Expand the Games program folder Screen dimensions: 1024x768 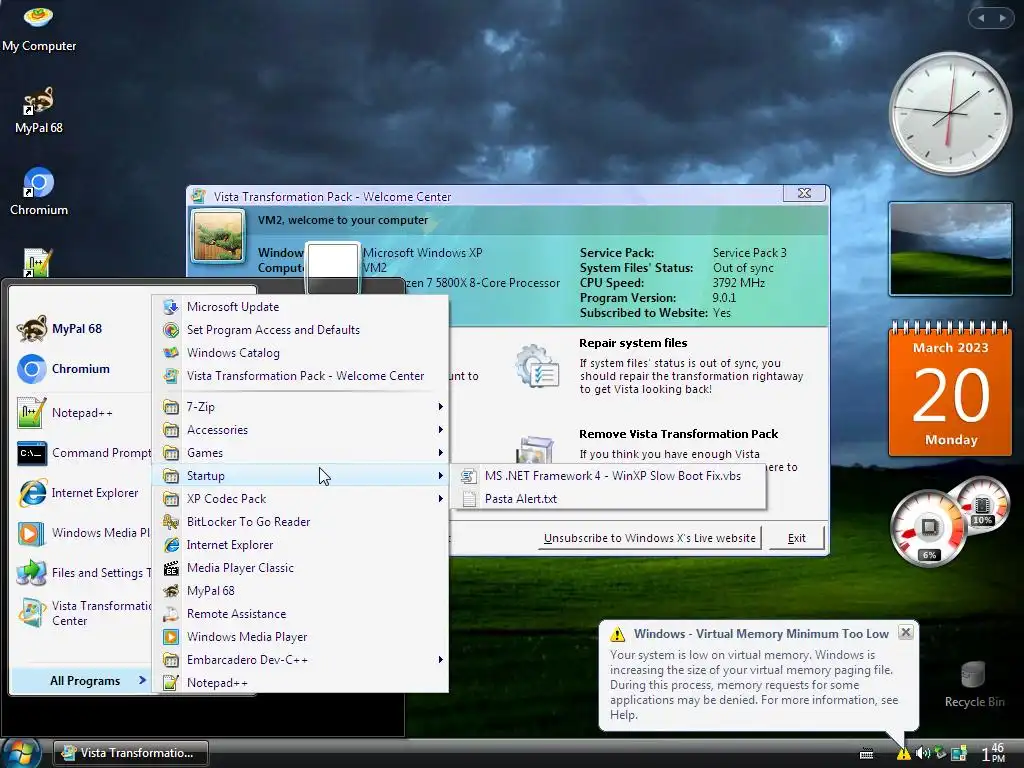click(300, 453)
